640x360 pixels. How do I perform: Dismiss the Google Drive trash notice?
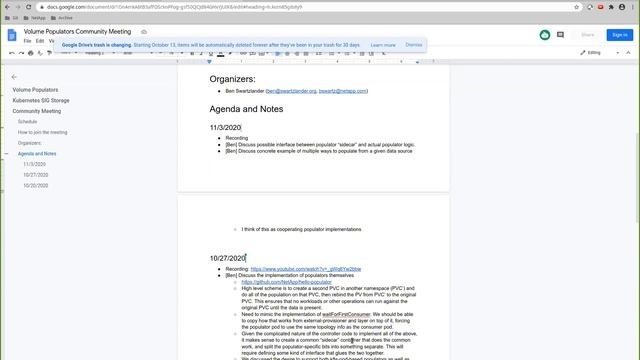[x=413, y=45]
